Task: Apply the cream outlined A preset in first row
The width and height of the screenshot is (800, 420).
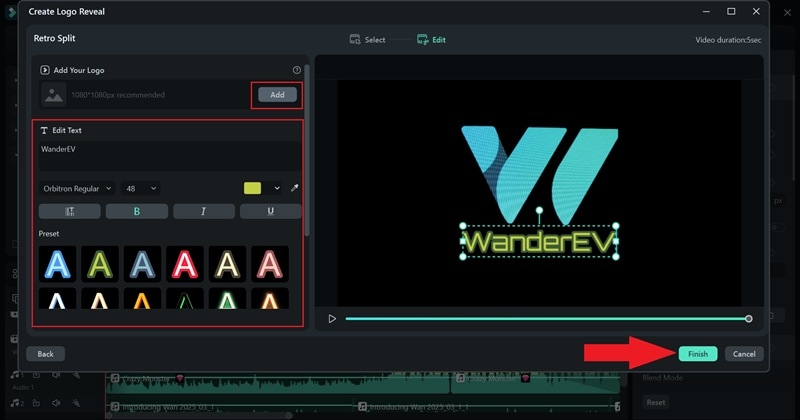Action: coord(227,264)
